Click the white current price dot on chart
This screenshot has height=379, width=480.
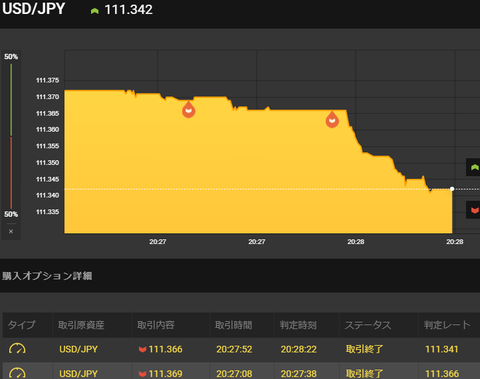click(452, 189)
